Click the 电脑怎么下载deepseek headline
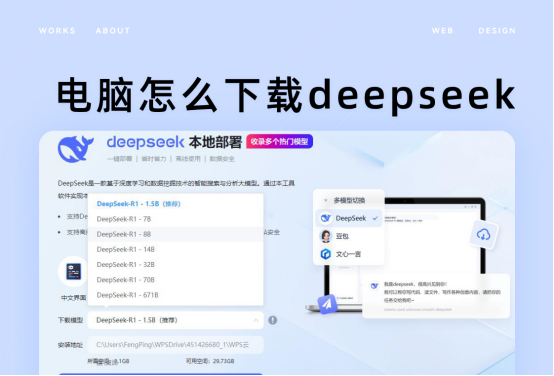The image size is (554, 376). coord(286,95)
